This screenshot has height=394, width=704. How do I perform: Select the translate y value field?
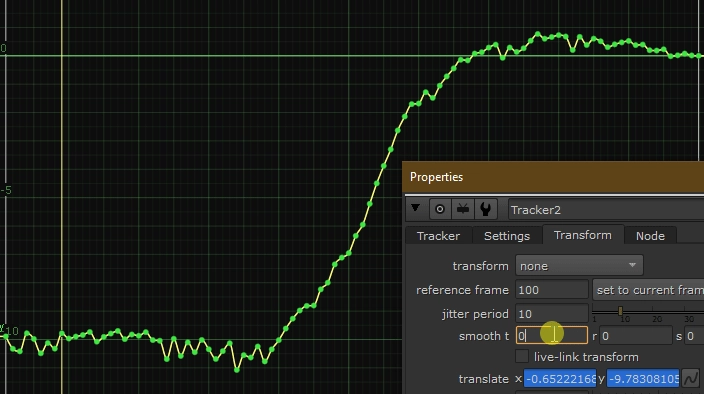643,379
